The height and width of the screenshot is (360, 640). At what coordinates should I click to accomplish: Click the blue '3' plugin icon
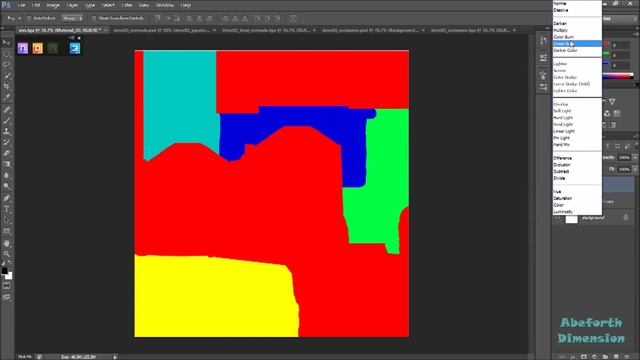[75, 48]
